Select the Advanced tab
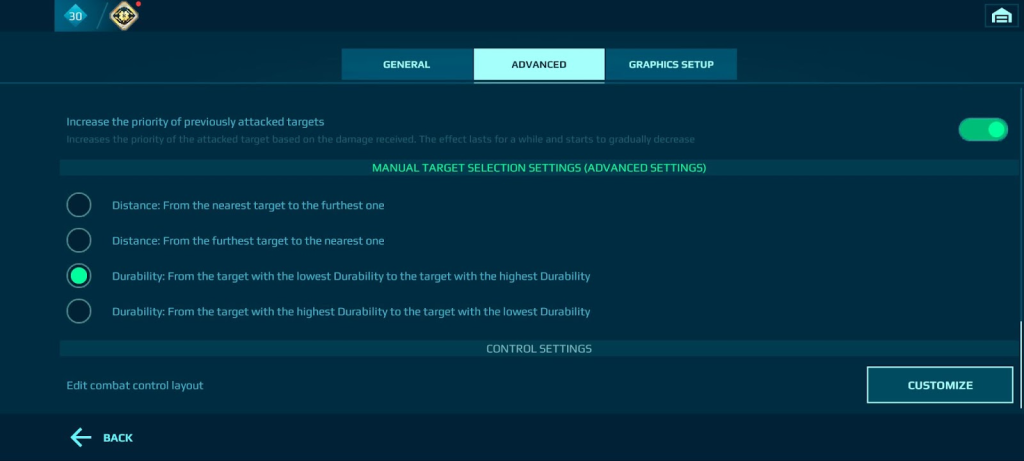 click(x=539, y=64)
